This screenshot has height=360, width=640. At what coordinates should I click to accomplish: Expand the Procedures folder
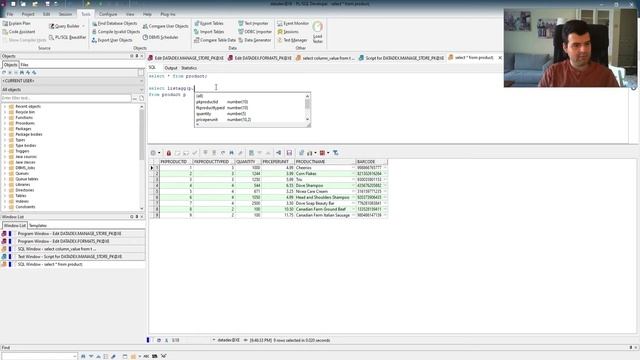click(x=5, y=123)
